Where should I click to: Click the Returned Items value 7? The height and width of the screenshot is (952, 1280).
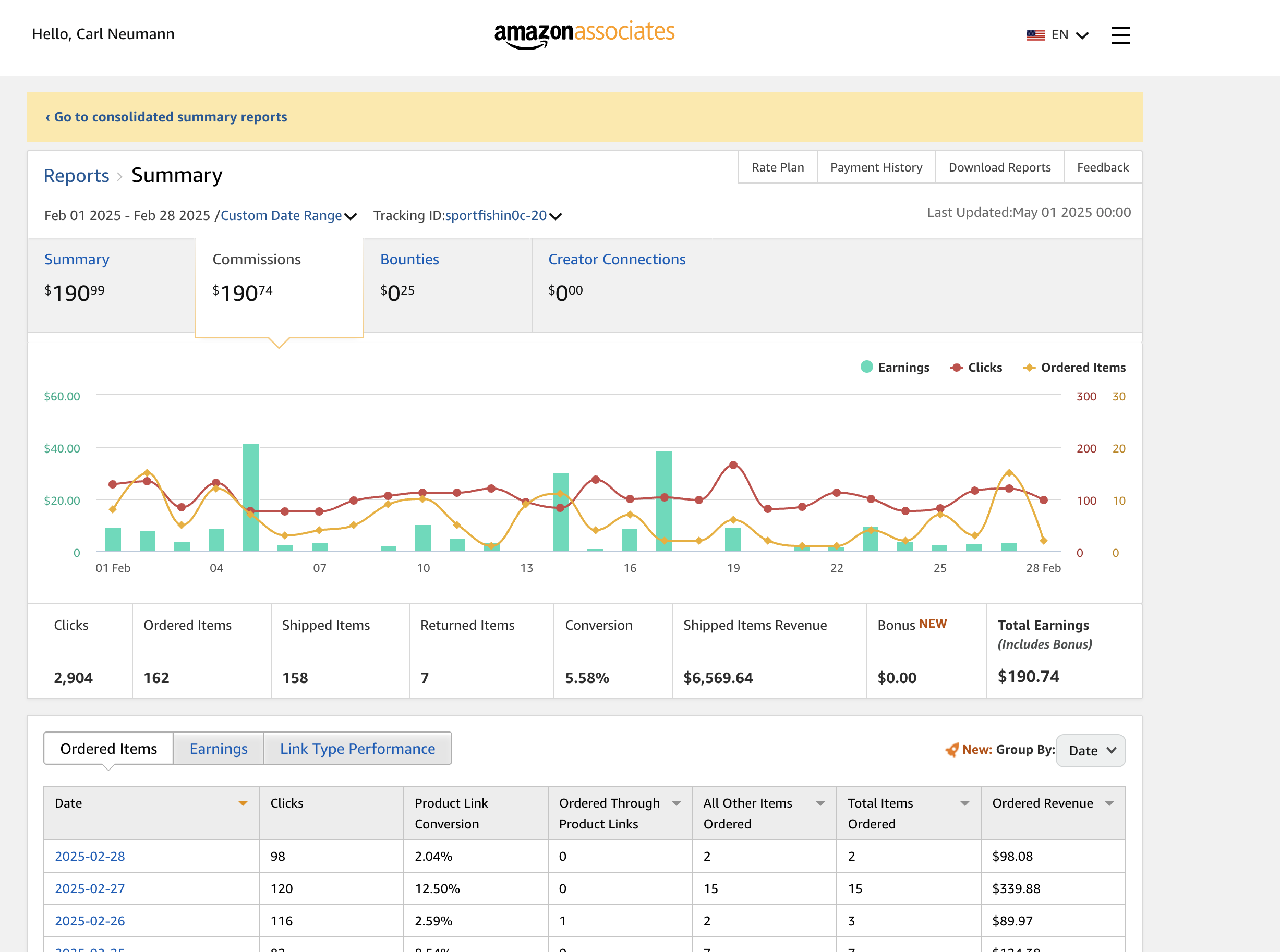click(x=425, y=677)
